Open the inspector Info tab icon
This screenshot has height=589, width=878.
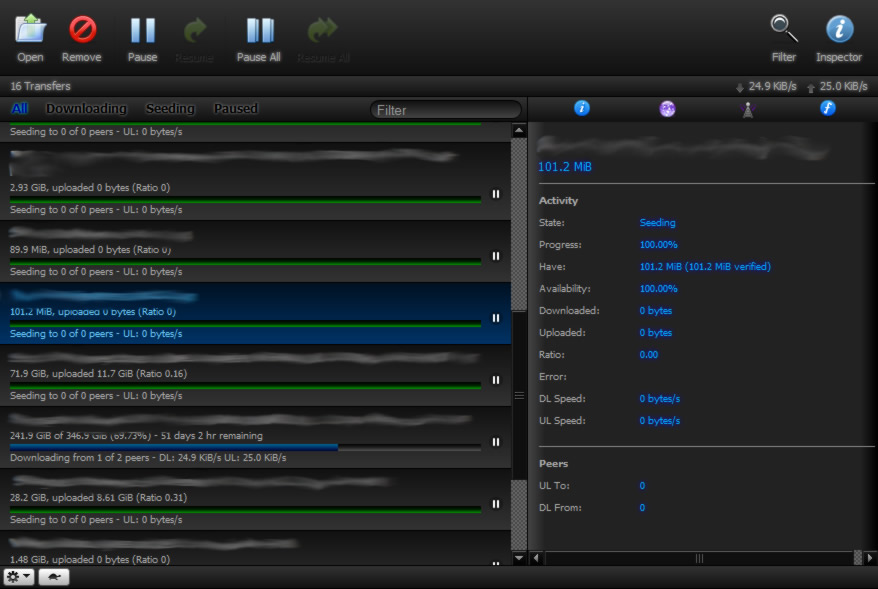click(582, 108)
